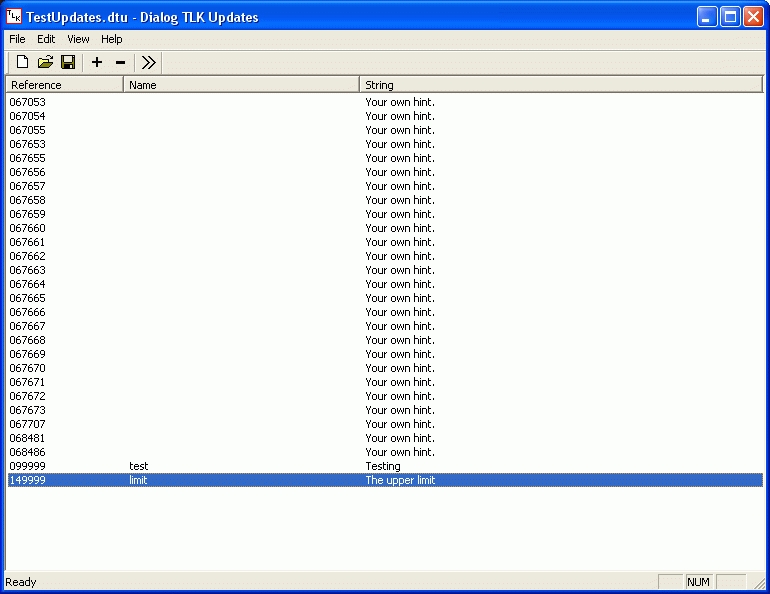This screenshot has height=594, width=770.
Task: Click the Open folder toolbar icon
Action: point(45,63)
